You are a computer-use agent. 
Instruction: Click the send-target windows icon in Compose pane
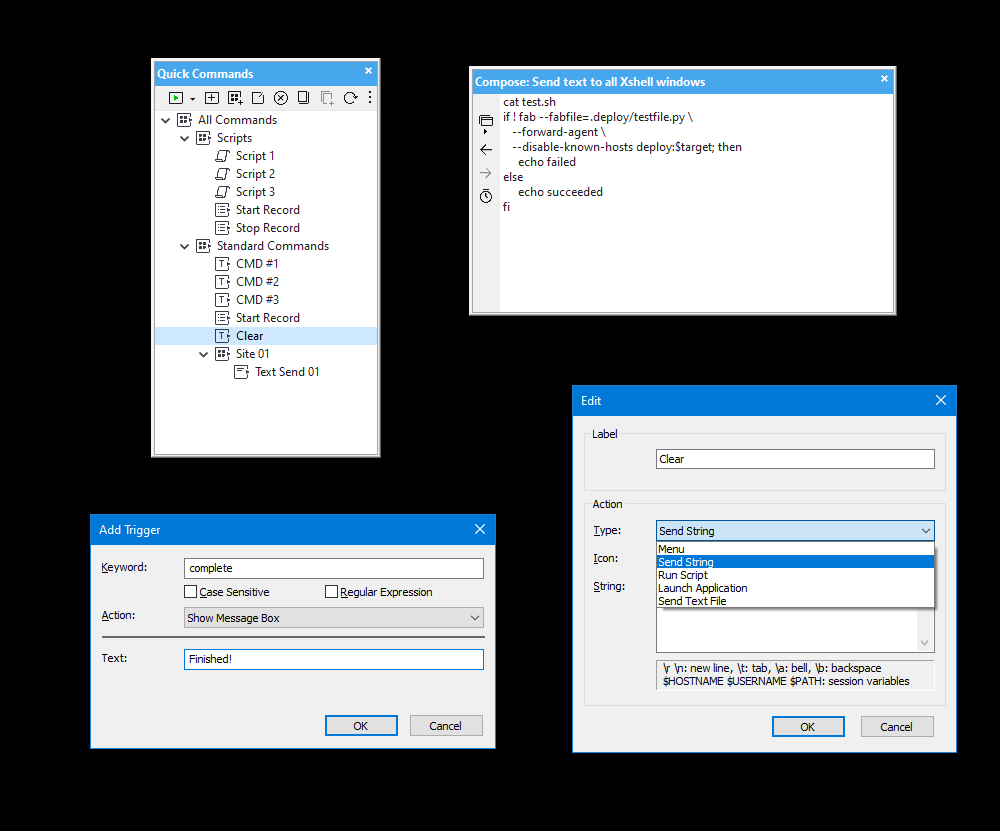pos(486,122)
